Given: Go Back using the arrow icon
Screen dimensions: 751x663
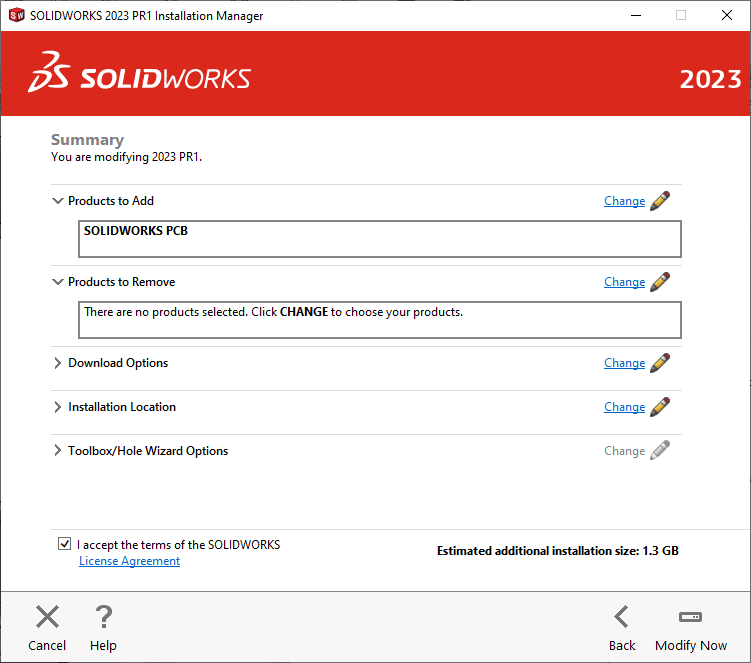Looking at the screenshot, I should (622, 617).
